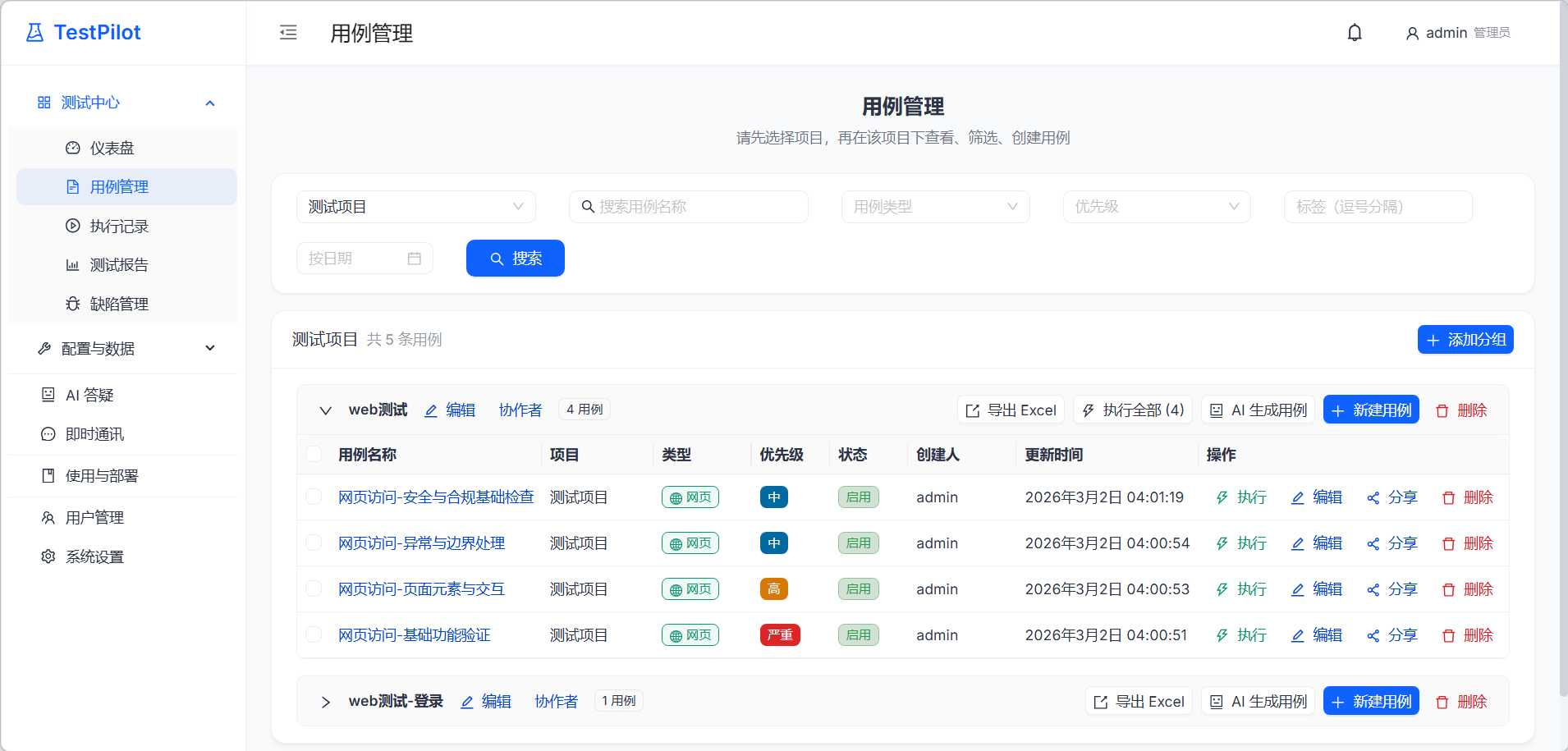Open 执行记录 in the sidebar
The height and width of the screenshot is (751, 1568).
tap(119, 227)
